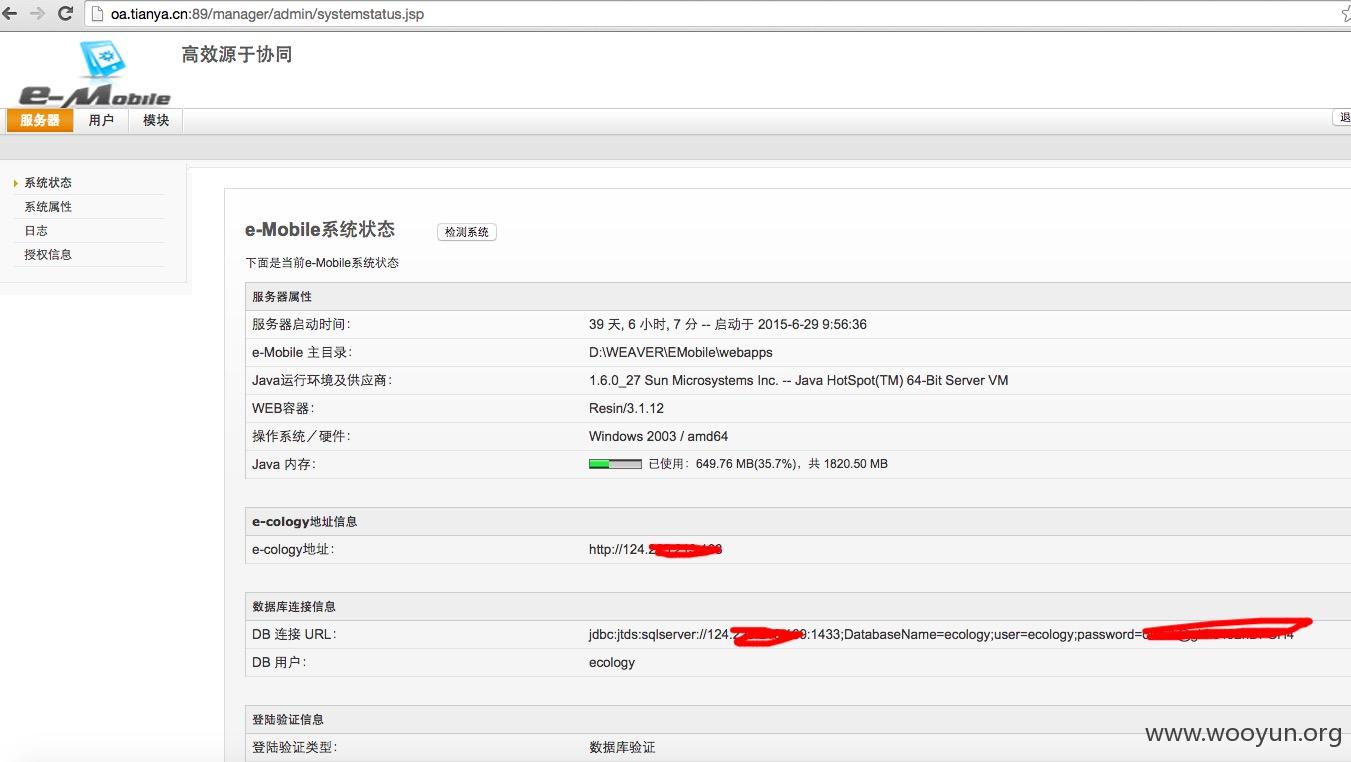Select the 数据库验证 value

[622, 748]
